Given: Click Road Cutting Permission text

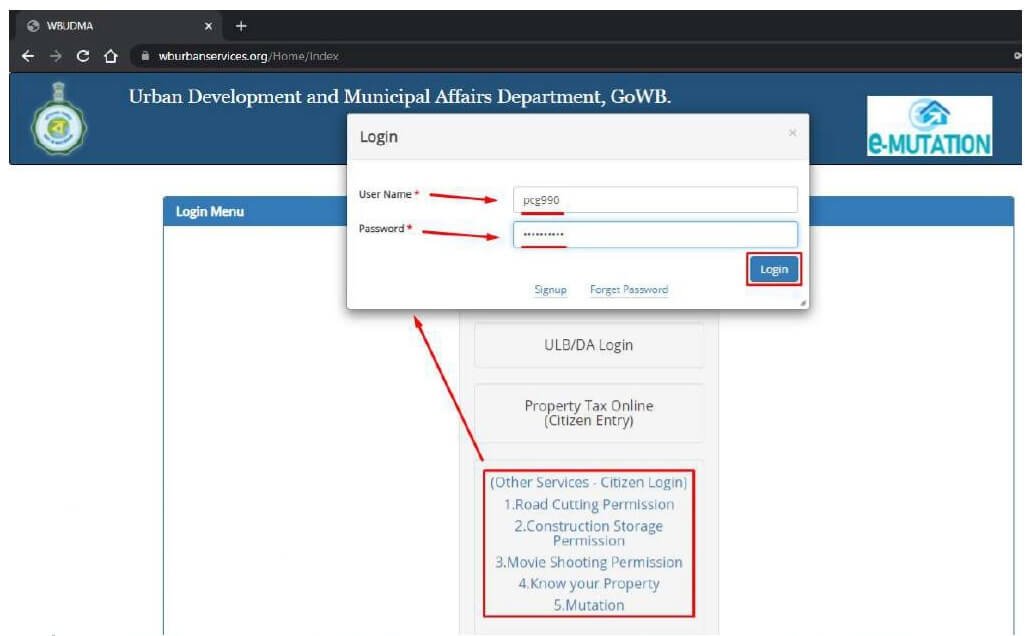Looking at the screenshot, I should click(588, 505).
